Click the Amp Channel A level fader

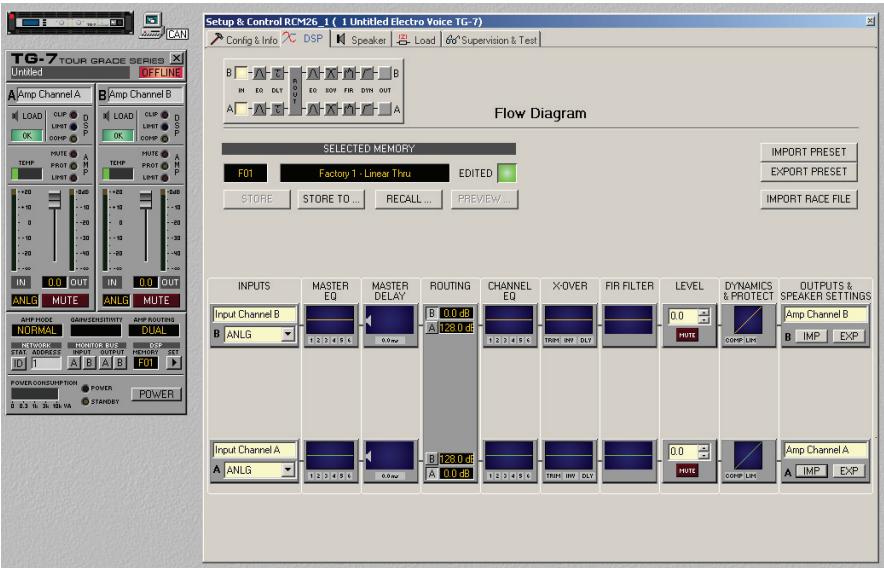click(55, 200)
